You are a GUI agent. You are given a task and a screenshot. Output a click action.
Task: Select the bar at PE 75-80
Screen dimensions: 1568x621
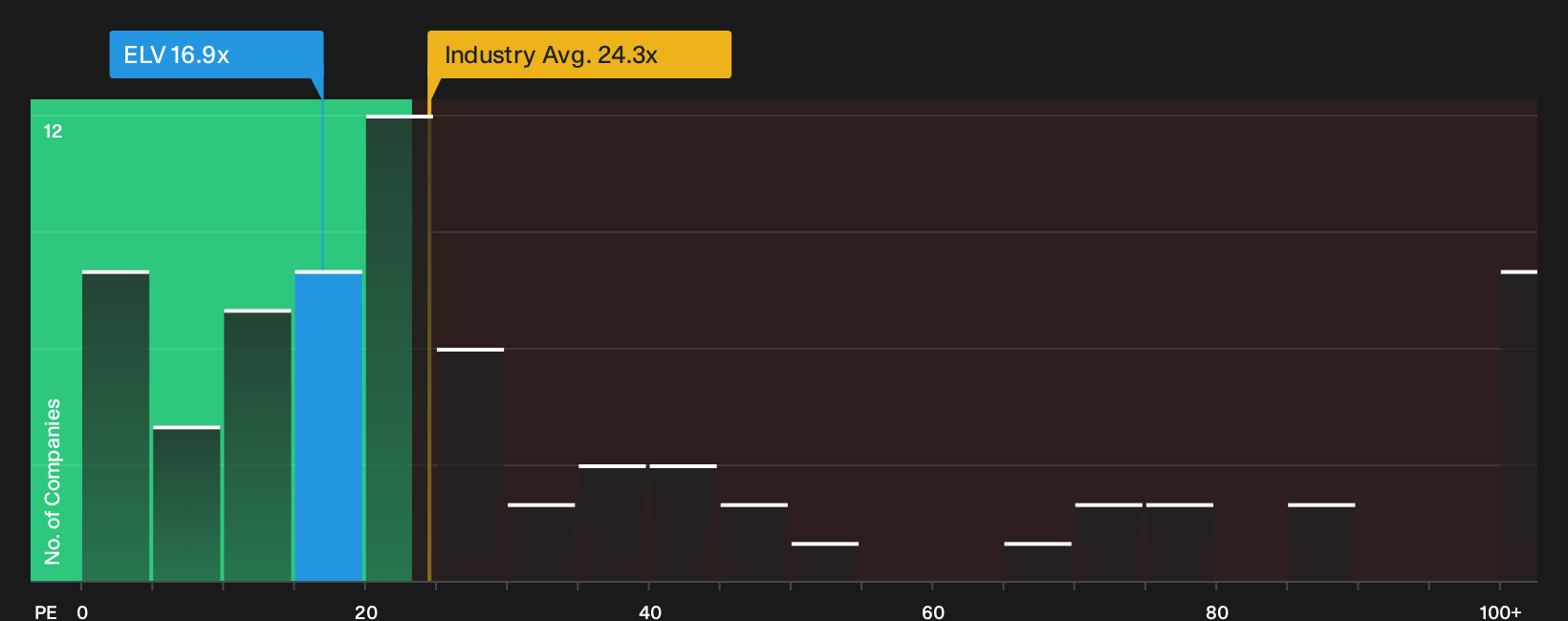point(1180,542)
